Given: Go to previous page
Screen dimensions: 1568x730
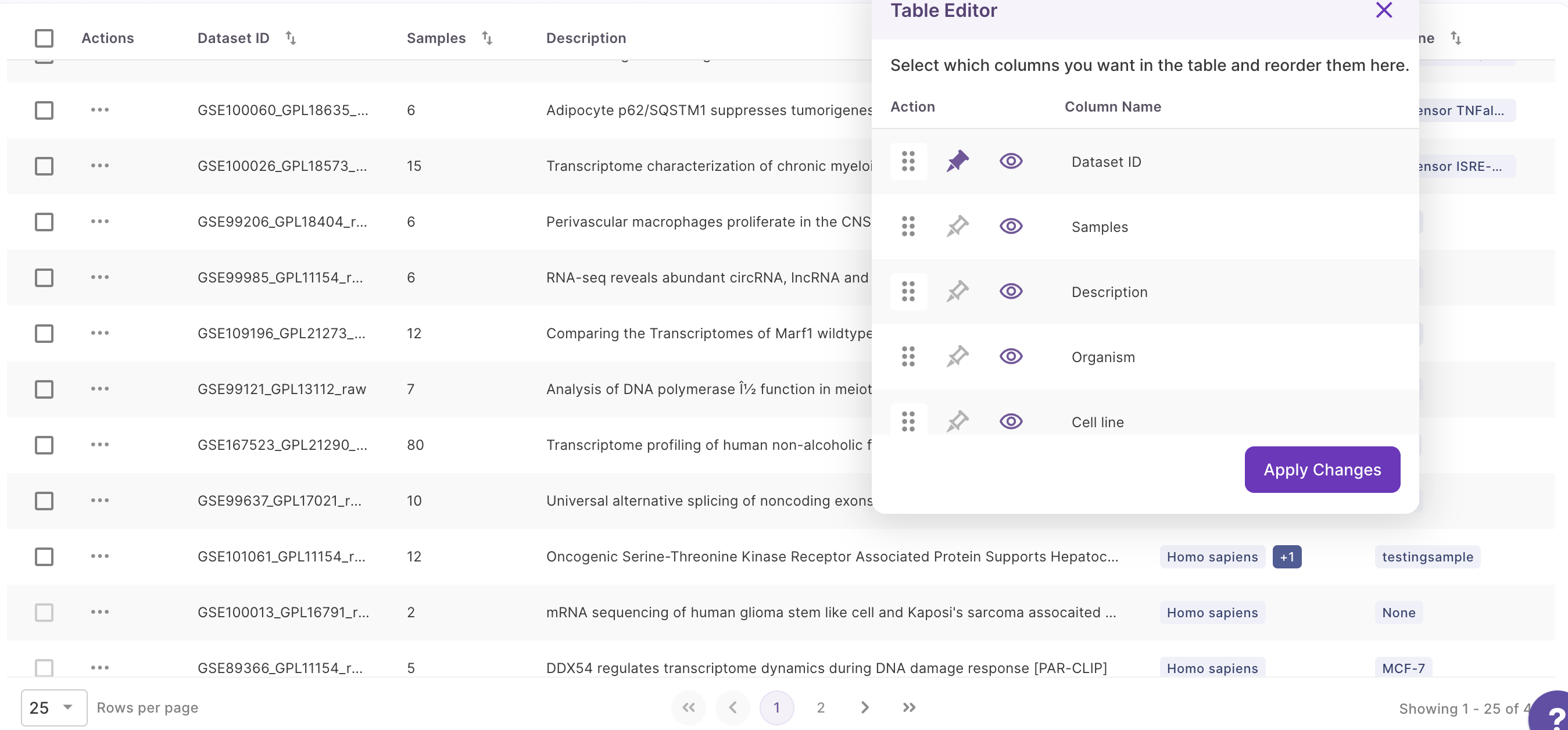Looking at the screenshot, I should [733, 707].
